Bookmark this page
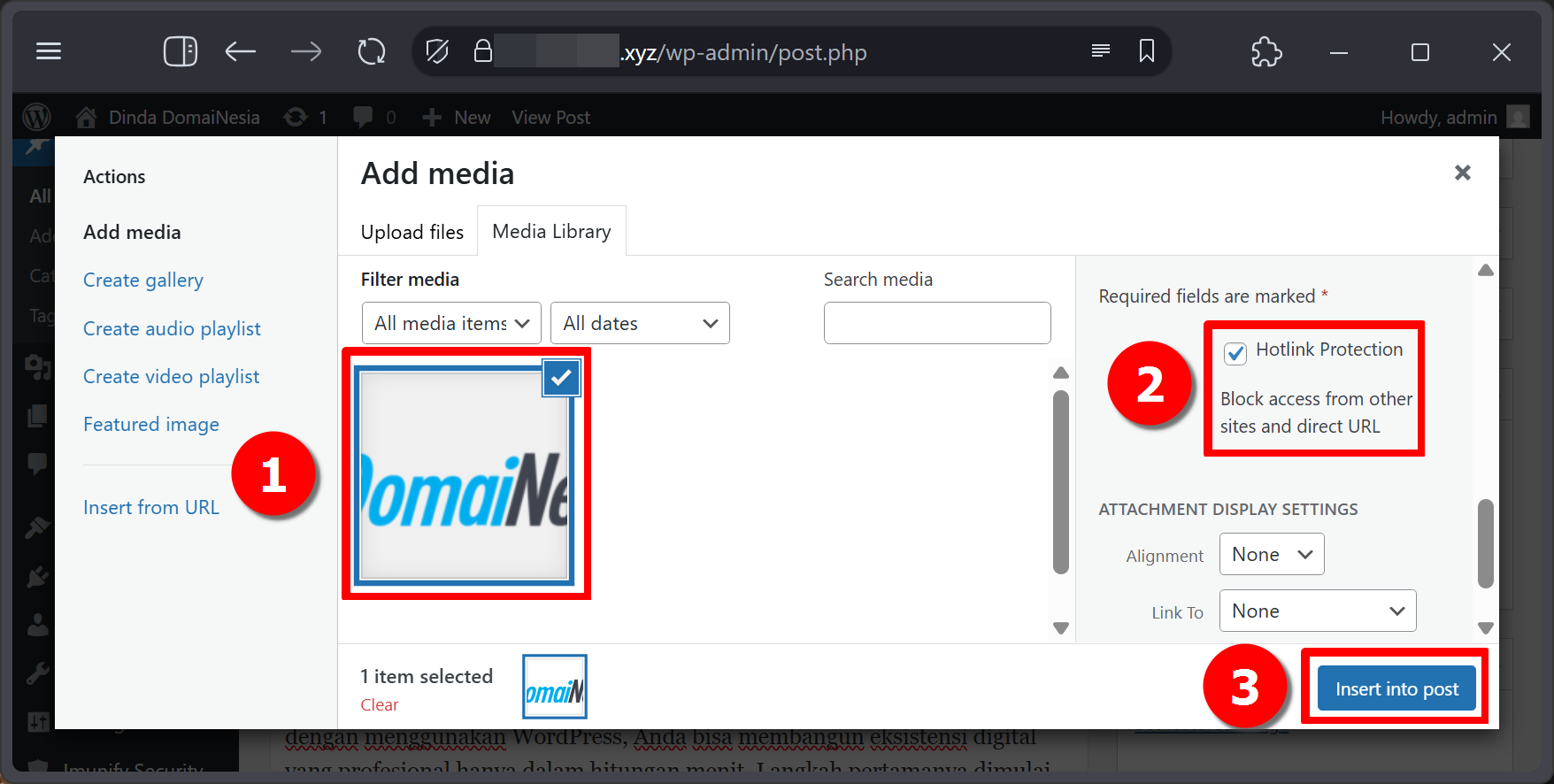1554x784 pixels. [1147, 50]
